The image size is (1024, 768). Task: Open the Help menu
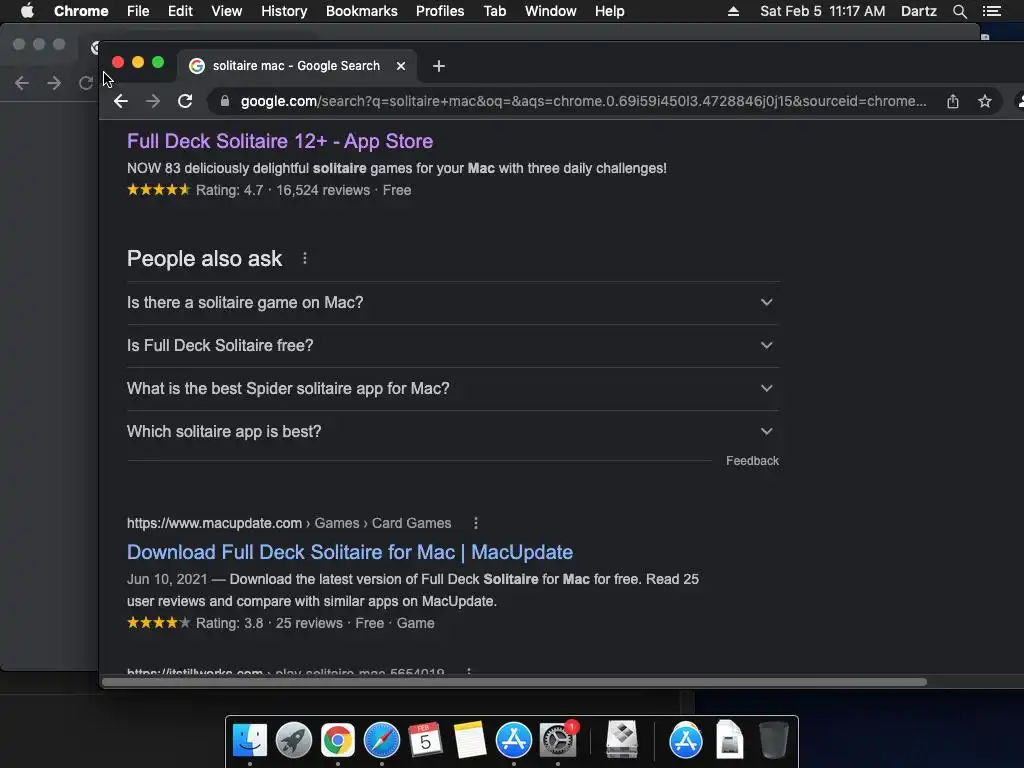(609, 11)
